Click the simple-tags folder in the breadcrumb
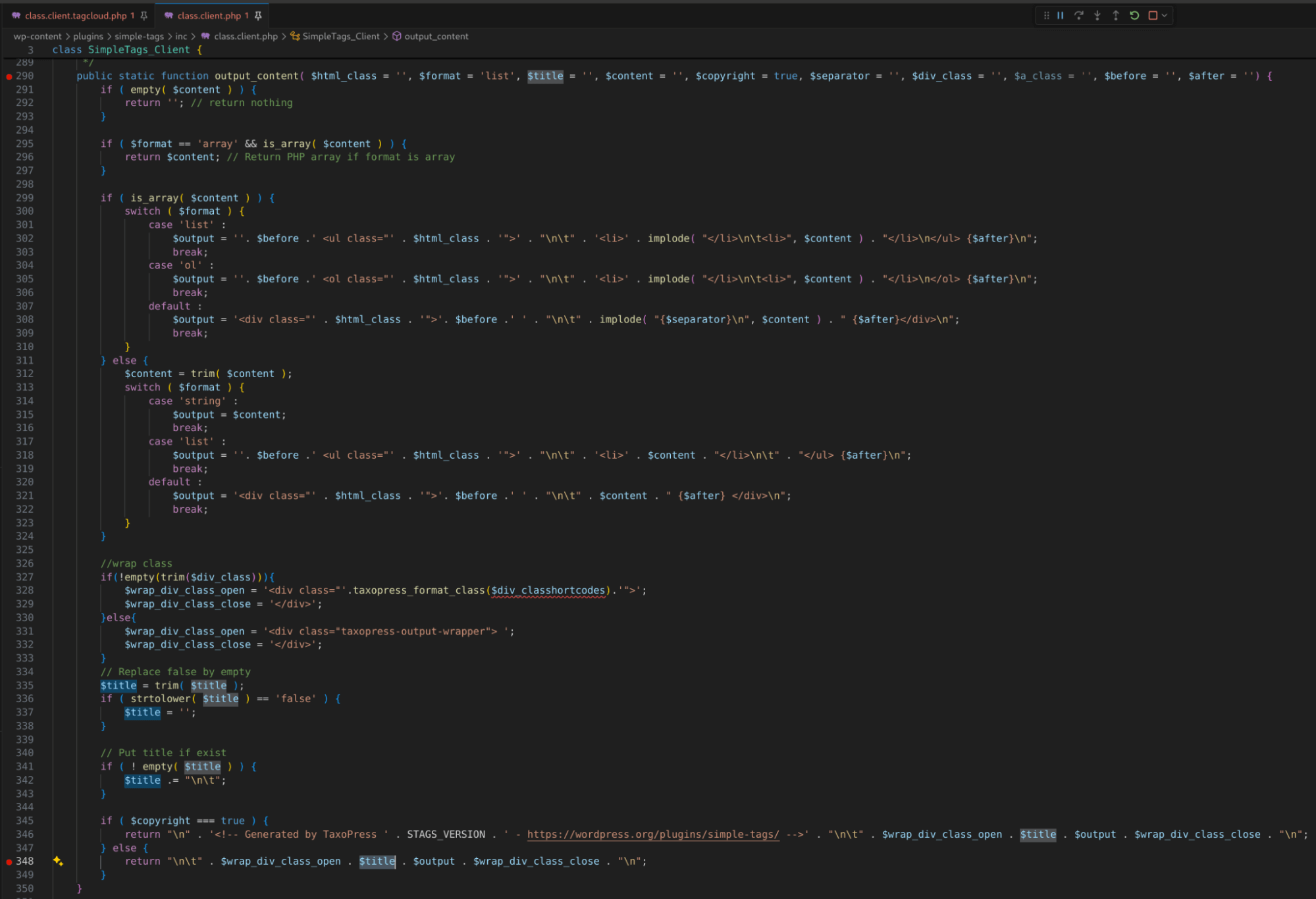 coord(139,36)
